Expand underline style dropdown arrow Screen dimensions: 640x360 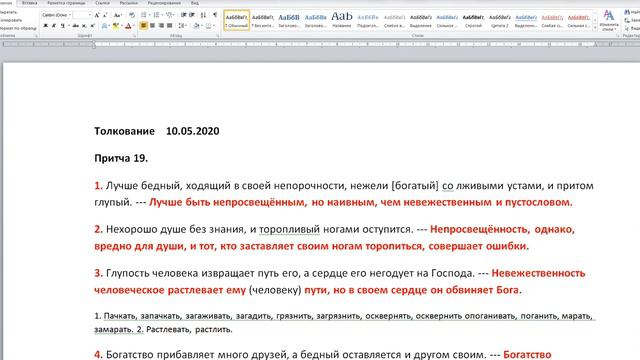pyautogui.click(x=68, y=26)
